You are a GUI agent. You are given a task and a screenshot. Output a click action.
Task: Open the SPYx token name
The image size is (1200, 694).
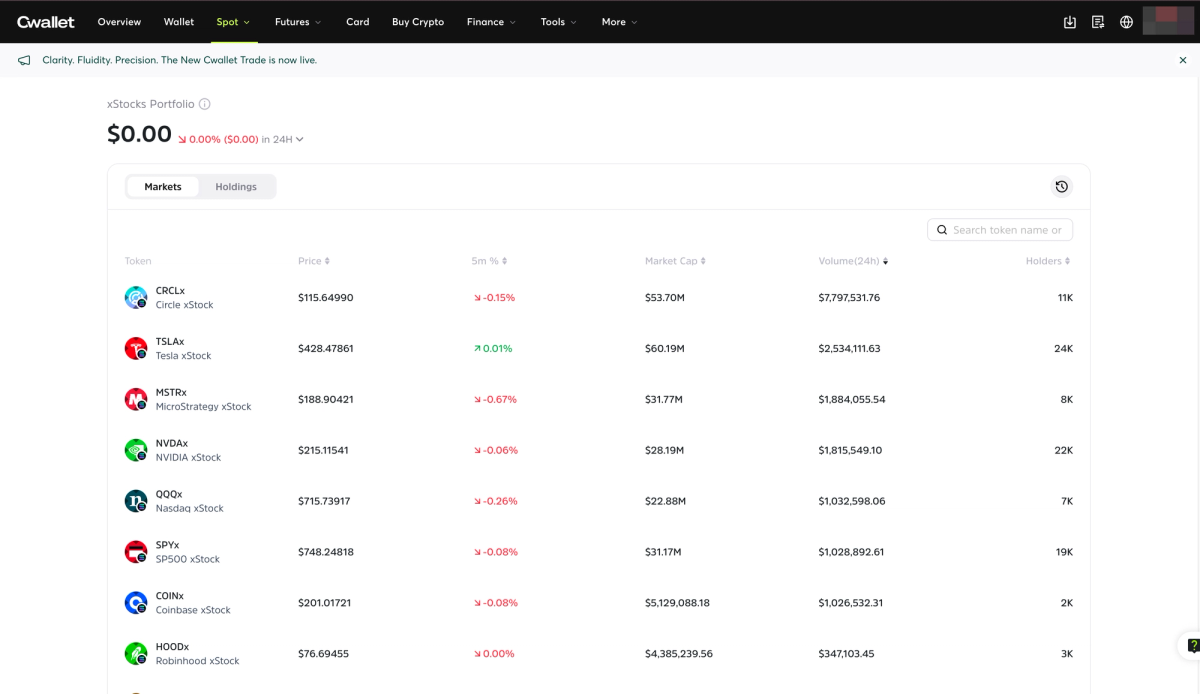(x=168, y=545)
